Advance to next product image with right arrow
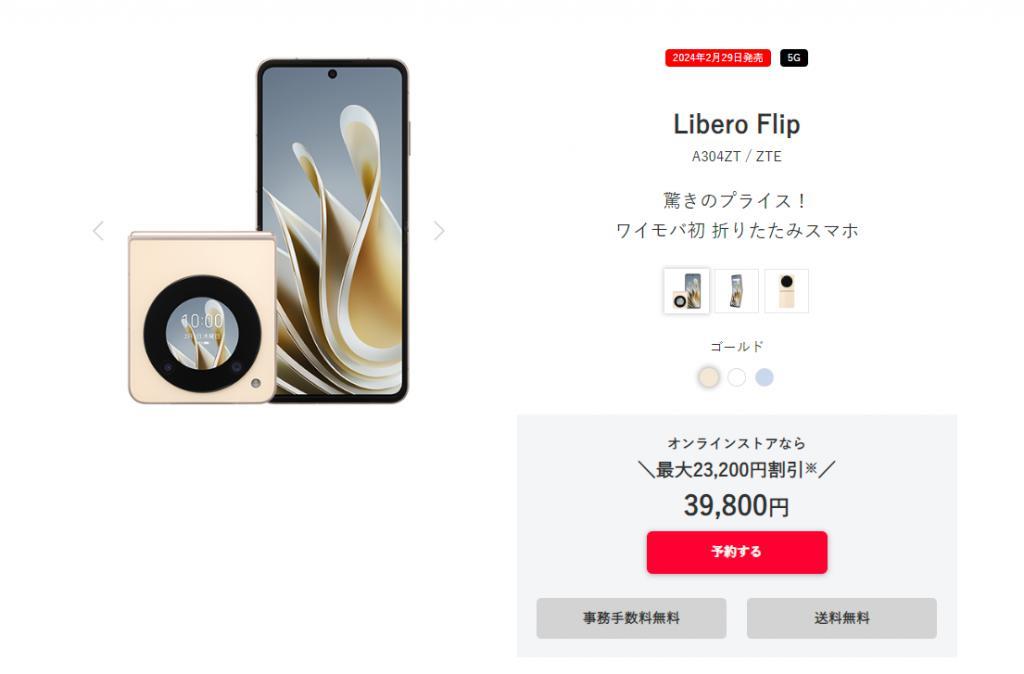This screenshot has width=1024, height=674. [x=440, y=231]
